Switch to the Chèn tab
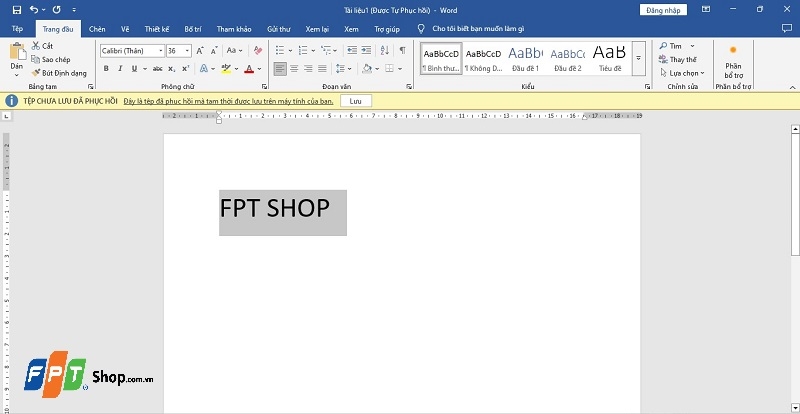The width and height of the screenshot is (800, 414). pos(97,29)
